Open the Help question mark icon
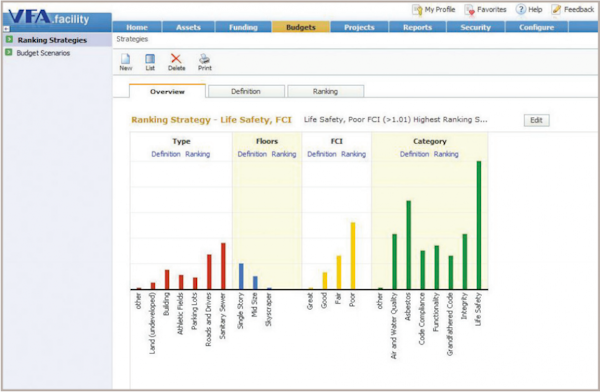Image resolution: width=600 pixels, height=392 pixels. point(520,9)
